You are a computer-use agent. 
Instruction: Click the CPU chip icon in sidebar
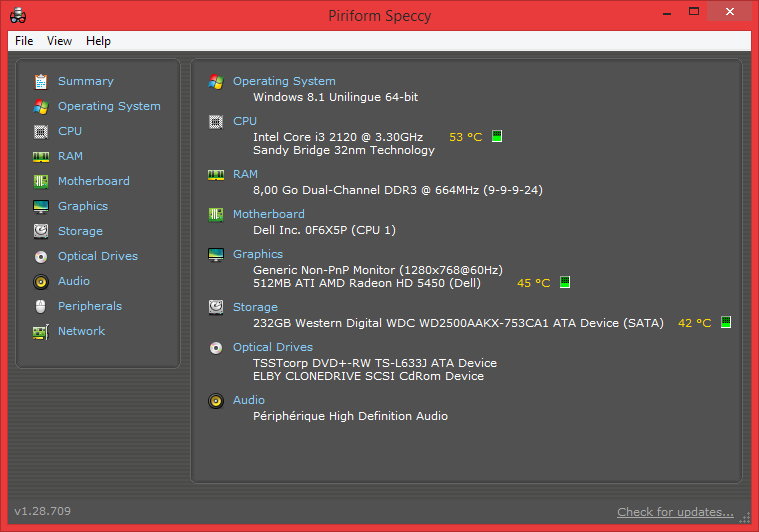41,132
